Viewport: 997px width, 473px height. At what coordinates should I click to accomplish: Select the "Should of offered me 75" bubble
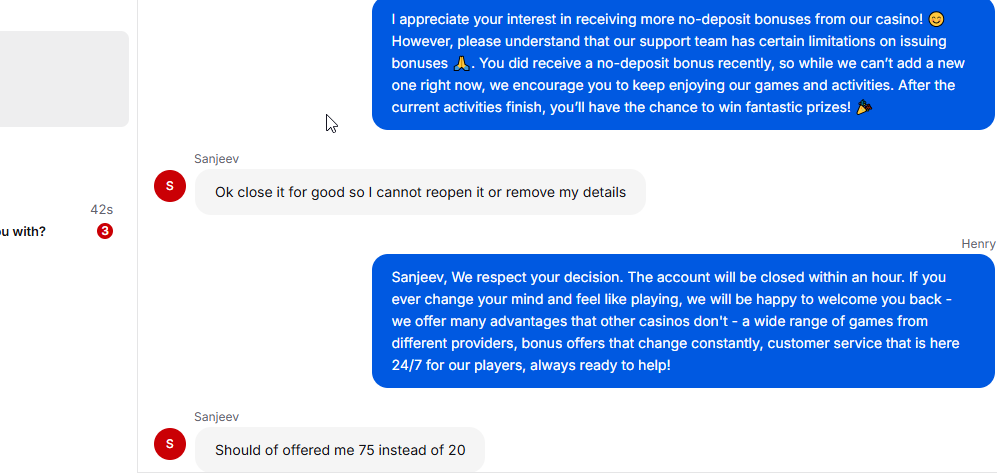[340, 450]
